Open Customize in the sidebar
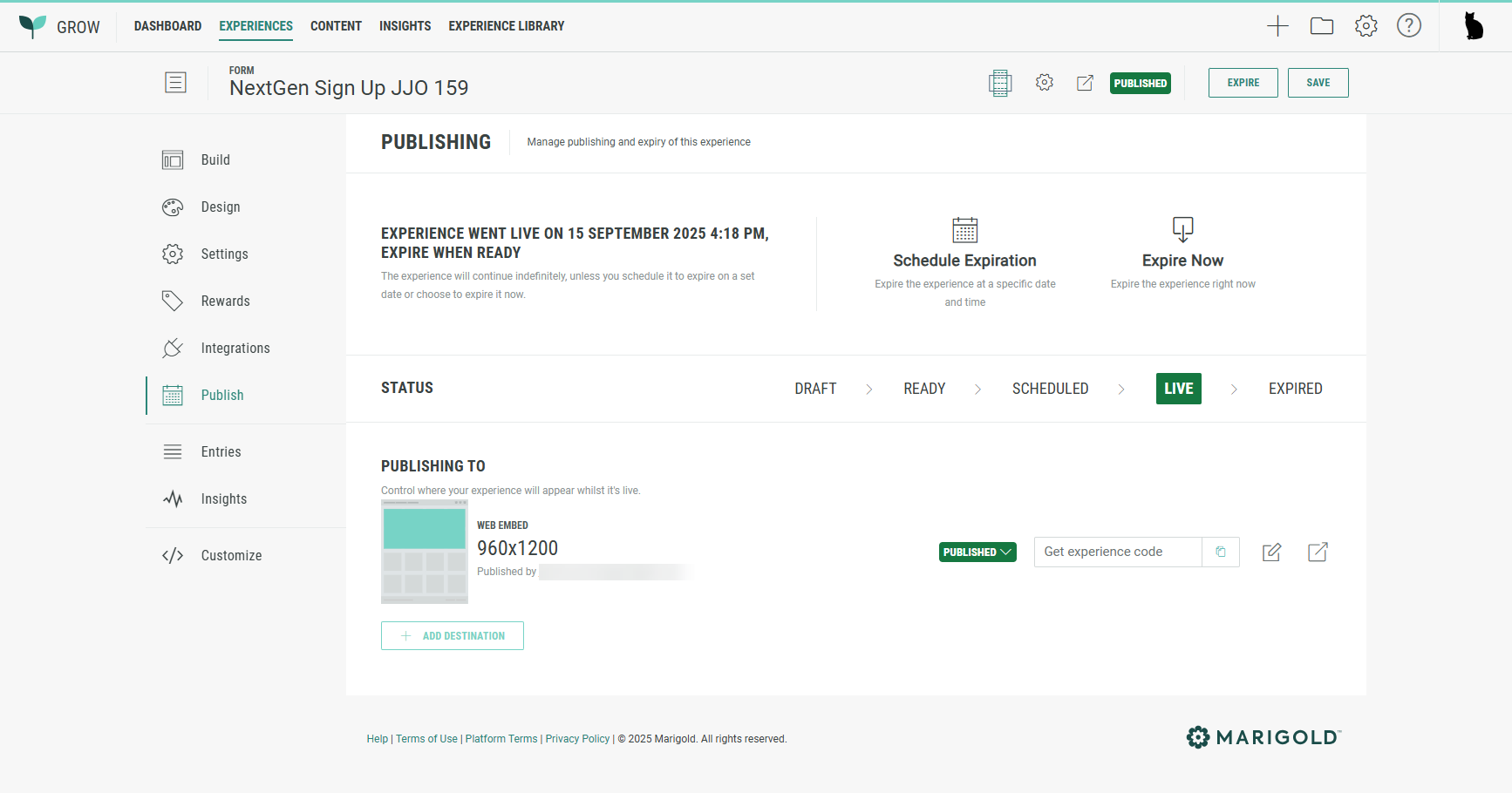The width and height of the screenshot is (1512, 793). 231,556
